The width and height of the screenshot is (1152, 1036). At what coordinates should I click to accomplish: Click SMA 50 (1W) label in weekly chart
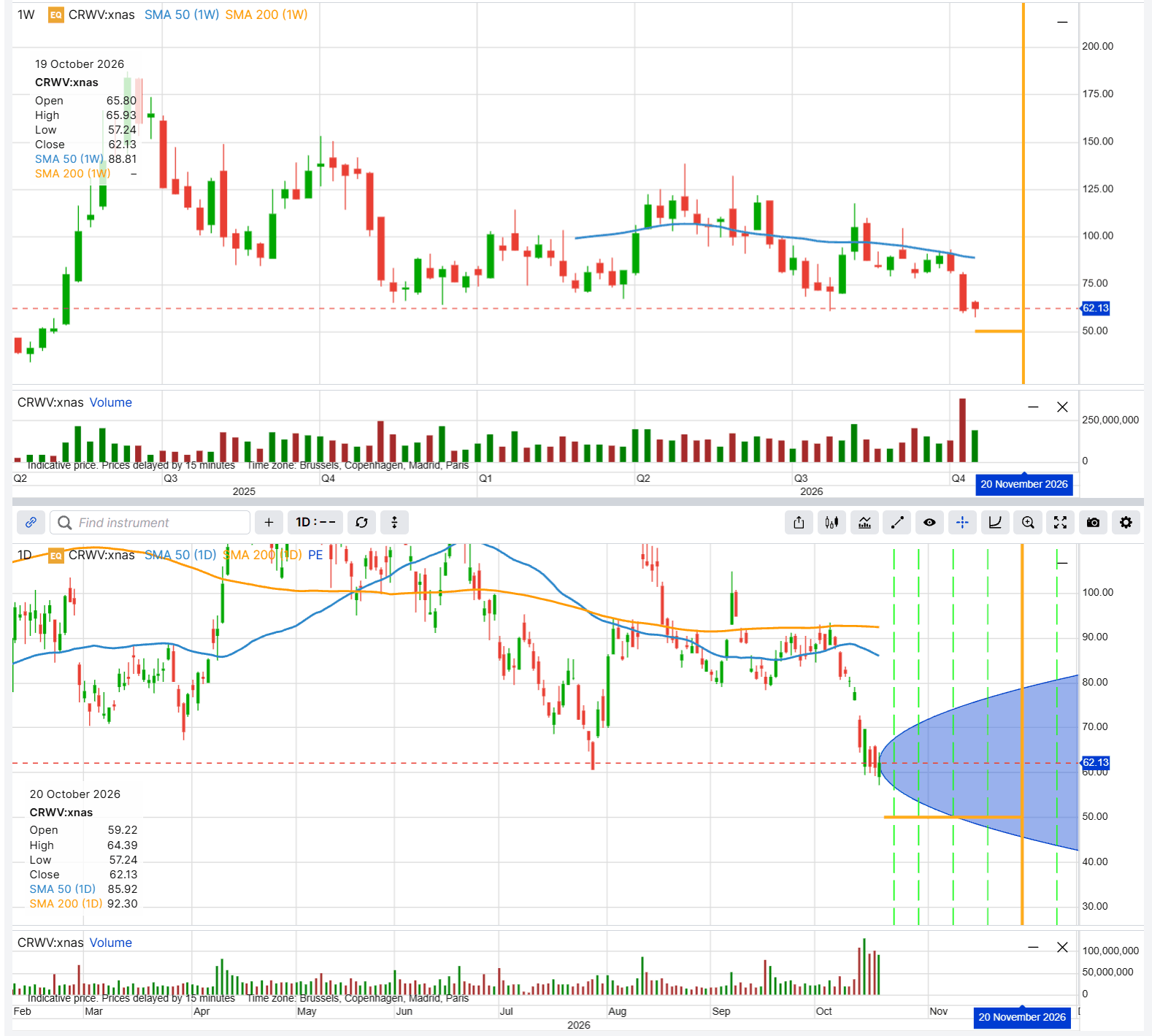coord(182,15)
